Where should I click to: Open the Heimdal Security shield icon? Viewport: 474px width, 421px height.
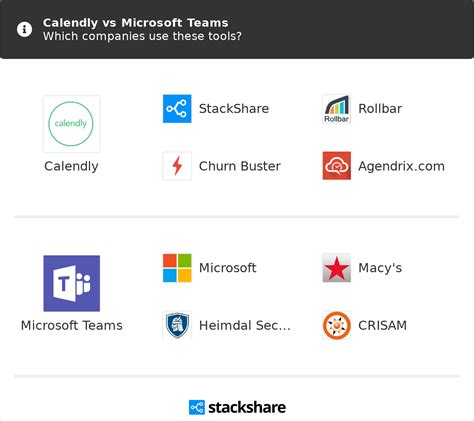(177, 325)
